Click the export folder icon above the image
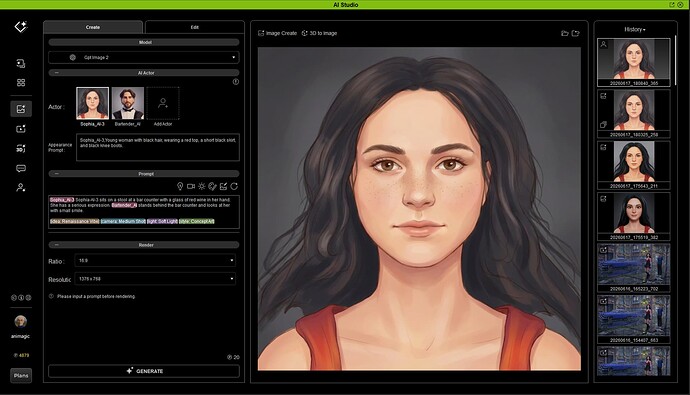The image size is (690, 395). 576,33
